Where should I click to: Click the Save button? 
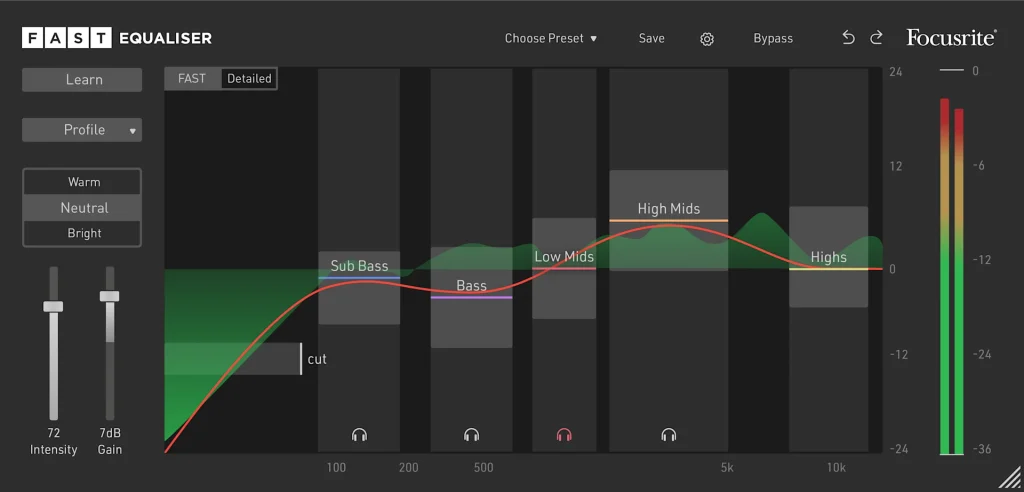(x=652, y=39)
